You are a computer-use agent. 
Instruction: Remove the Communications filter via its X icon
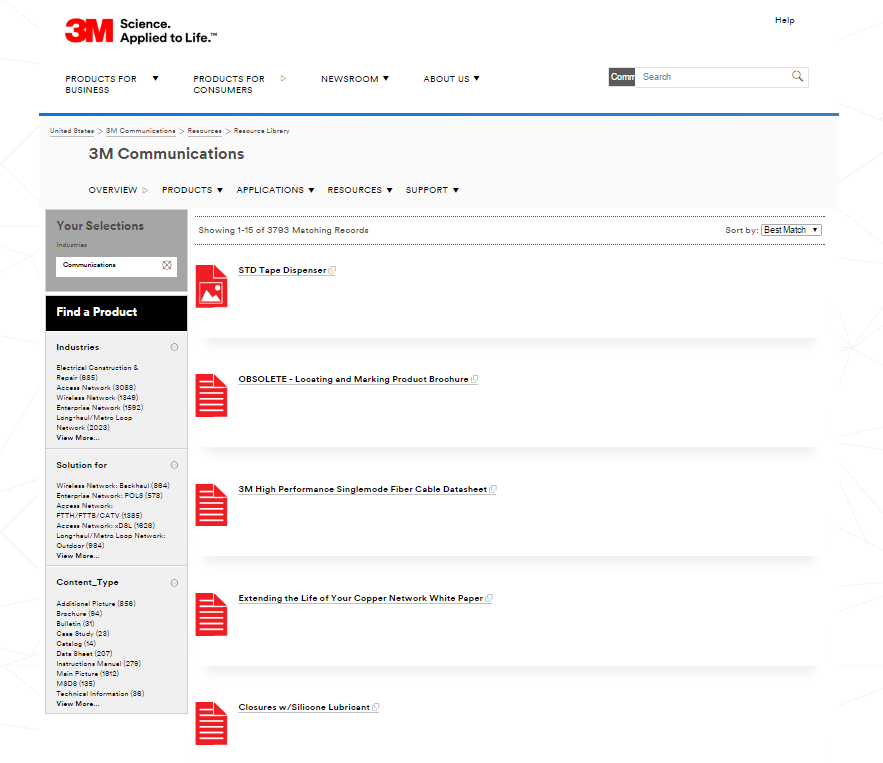(x=166, y=265)
